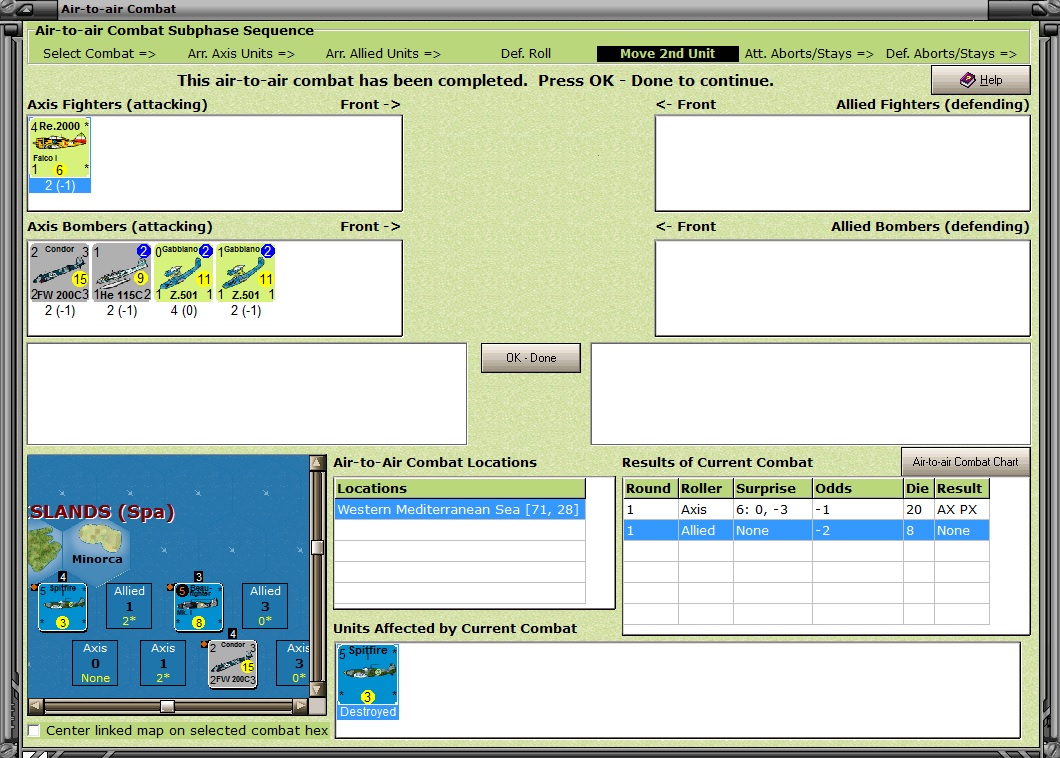The width and height of the screenshot is (1060, 758).
Task: Click the map vertical scrollbar up arrow
Action: [316, 463]
